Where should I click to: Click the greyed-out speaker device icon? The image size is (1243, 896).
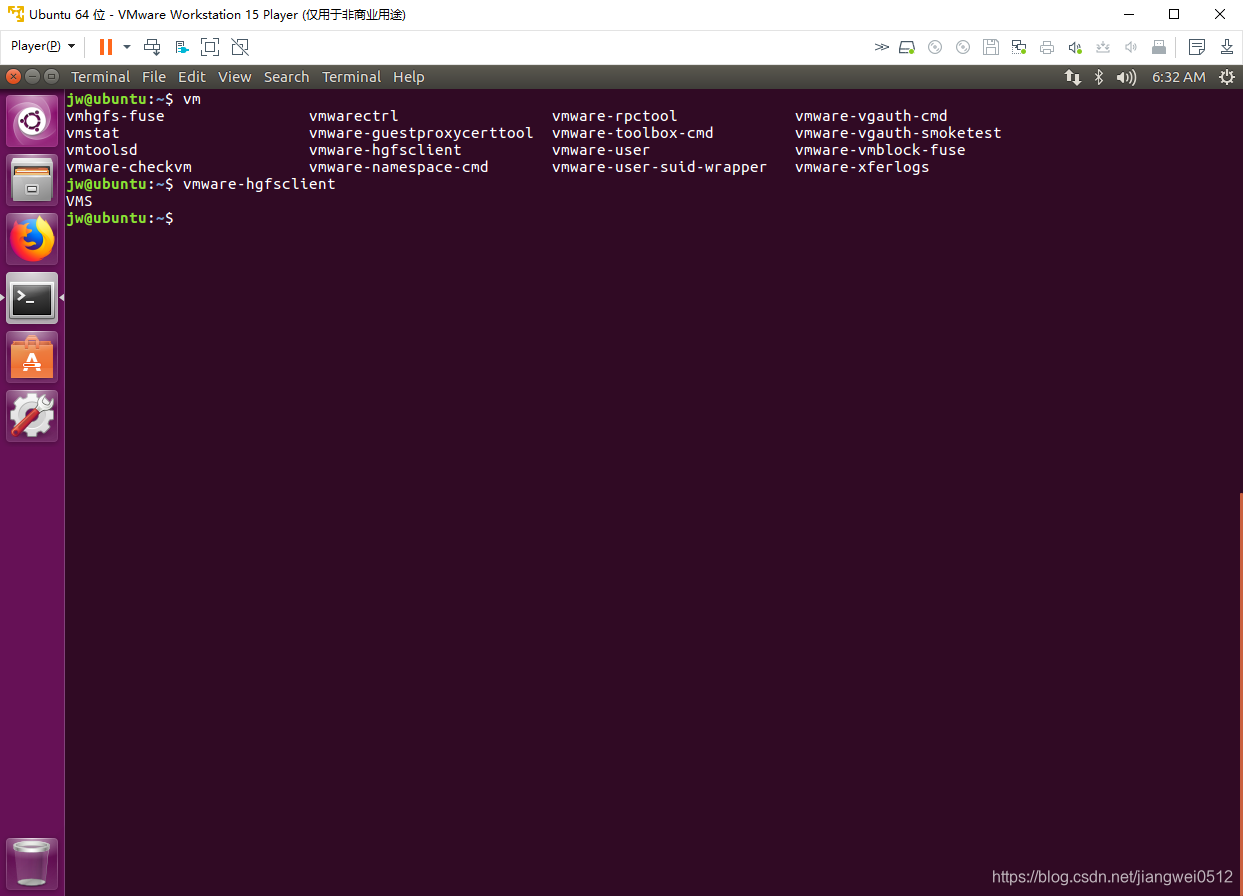pyautogui.click(x=1131, y=47)
